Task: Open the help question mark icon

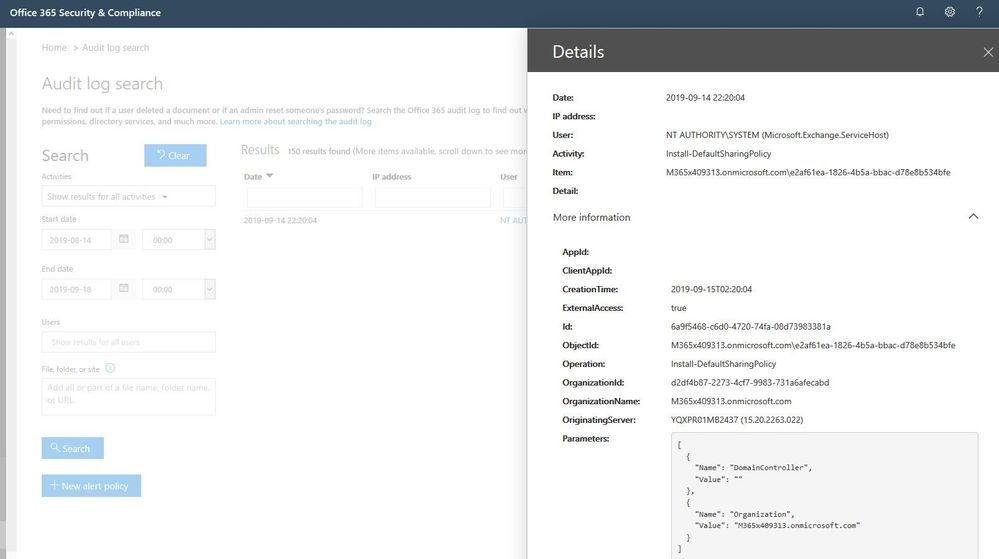Action: coord(979,11)
